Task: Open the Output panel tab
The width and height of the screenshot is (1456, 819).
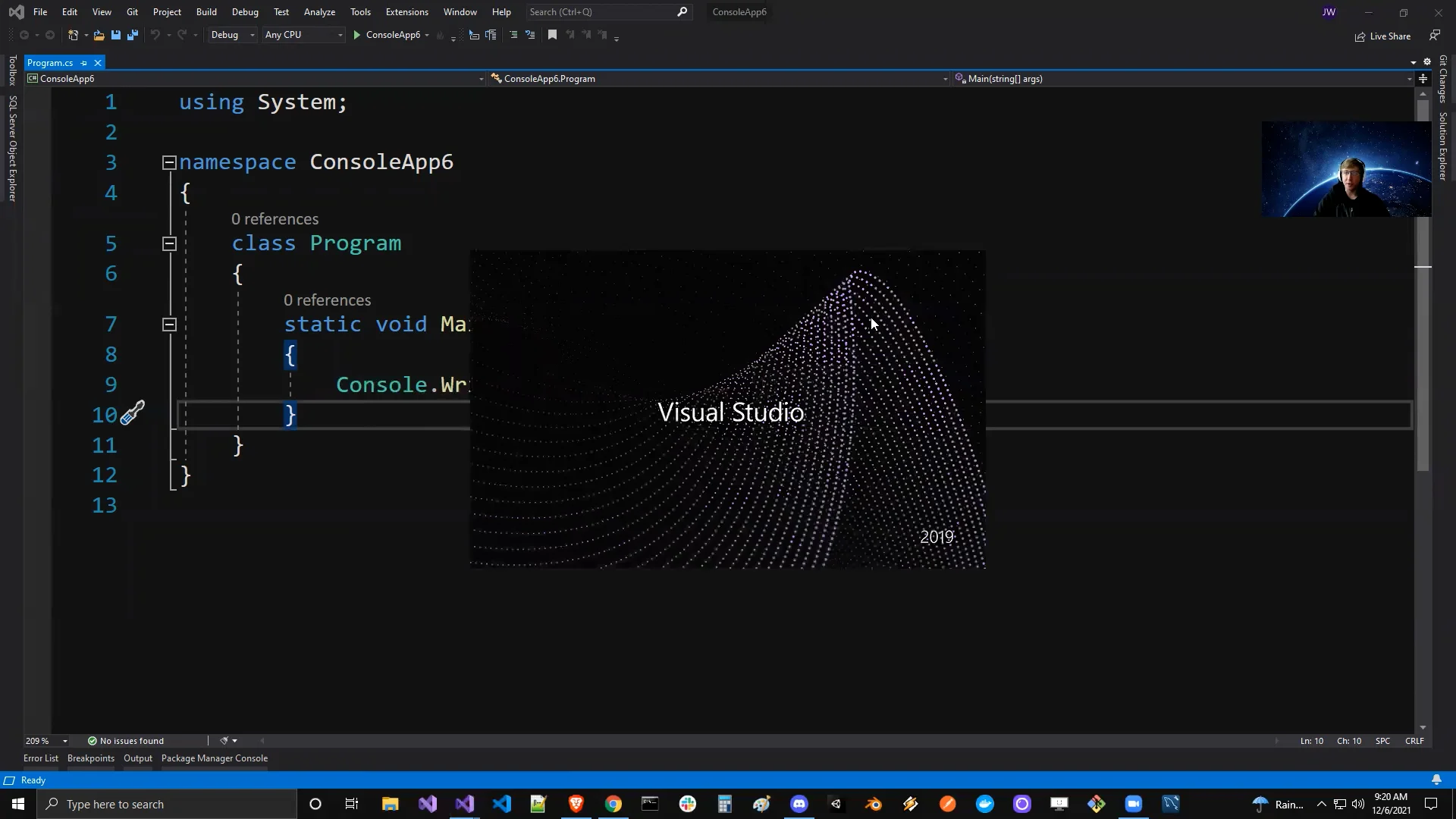Action: tap(138, 758)
